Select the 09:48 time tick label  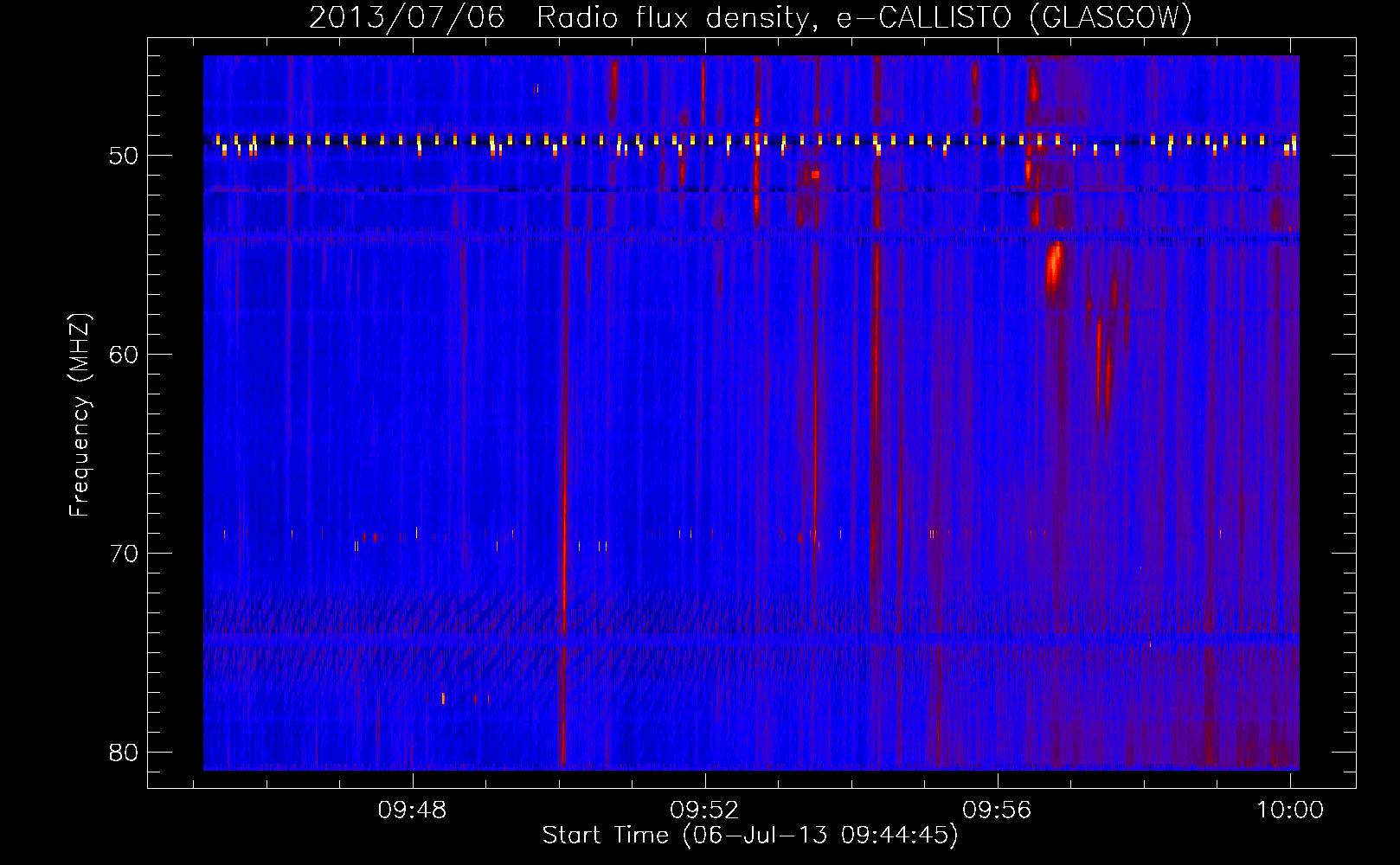[412, 811]
